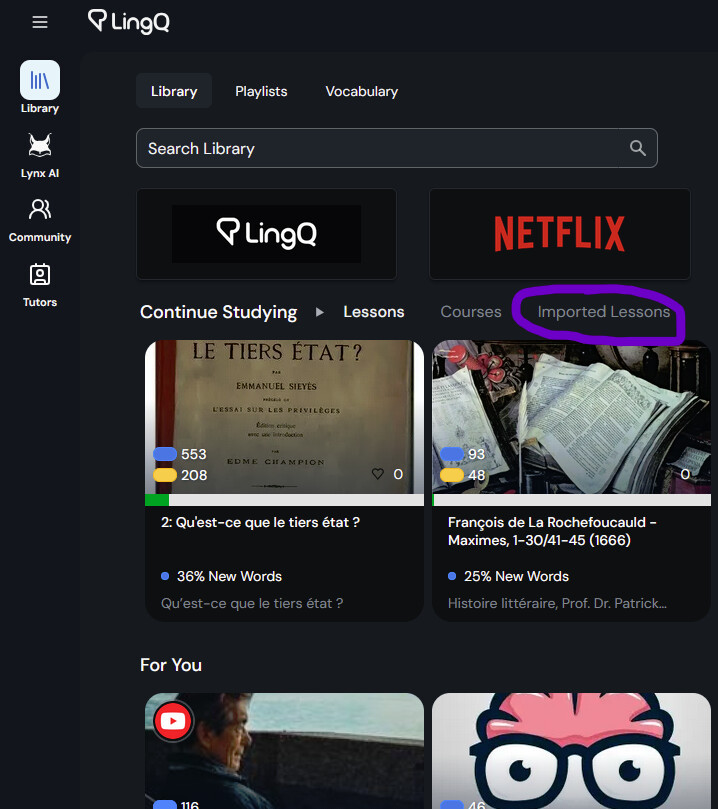This screenshot has height=809, width=718.
Task: Open the Netflix source banner
Action: [x=559, y=234]
